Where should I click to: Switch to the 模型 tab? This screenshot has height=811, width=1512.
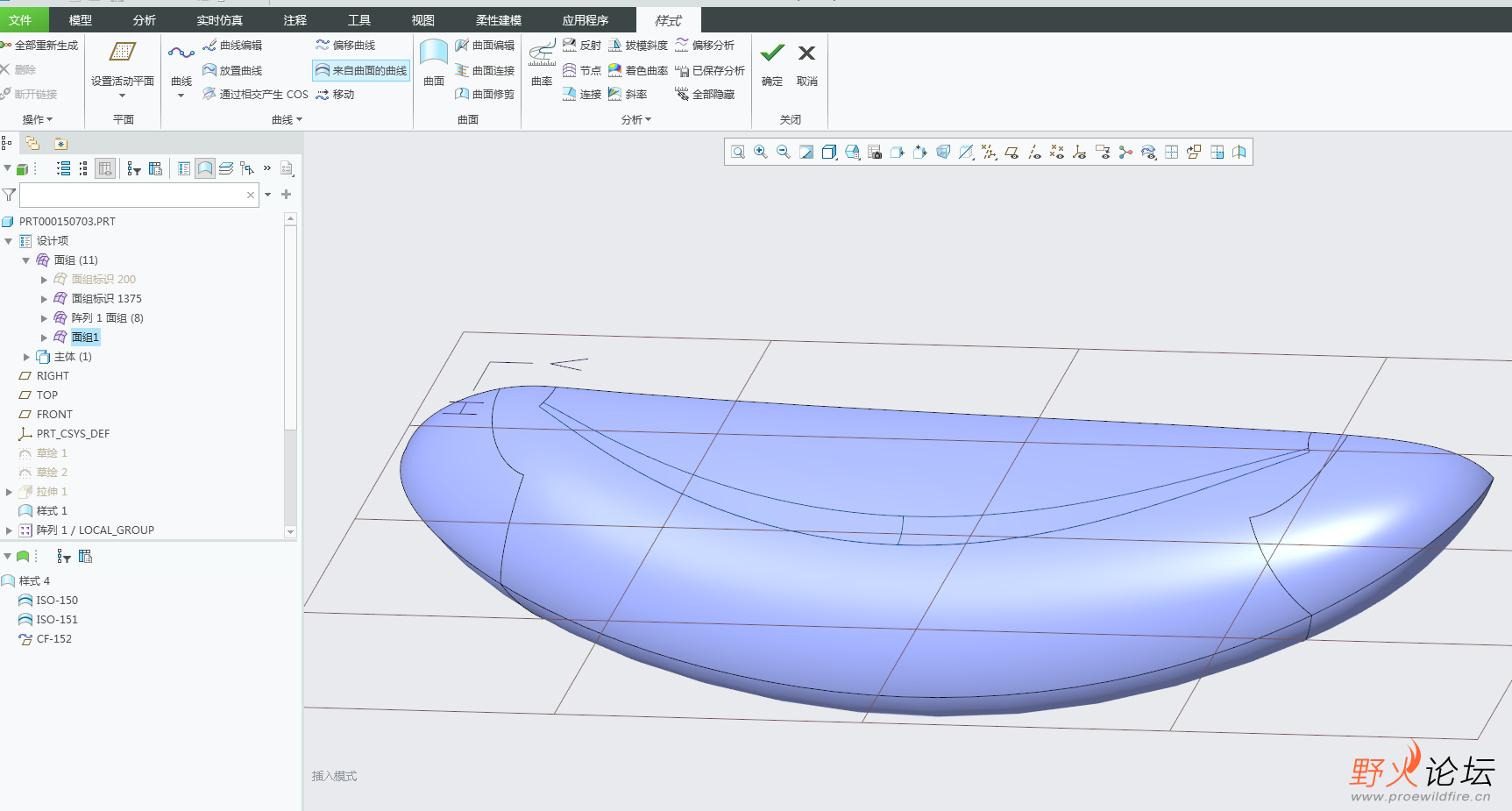(80, 20)
